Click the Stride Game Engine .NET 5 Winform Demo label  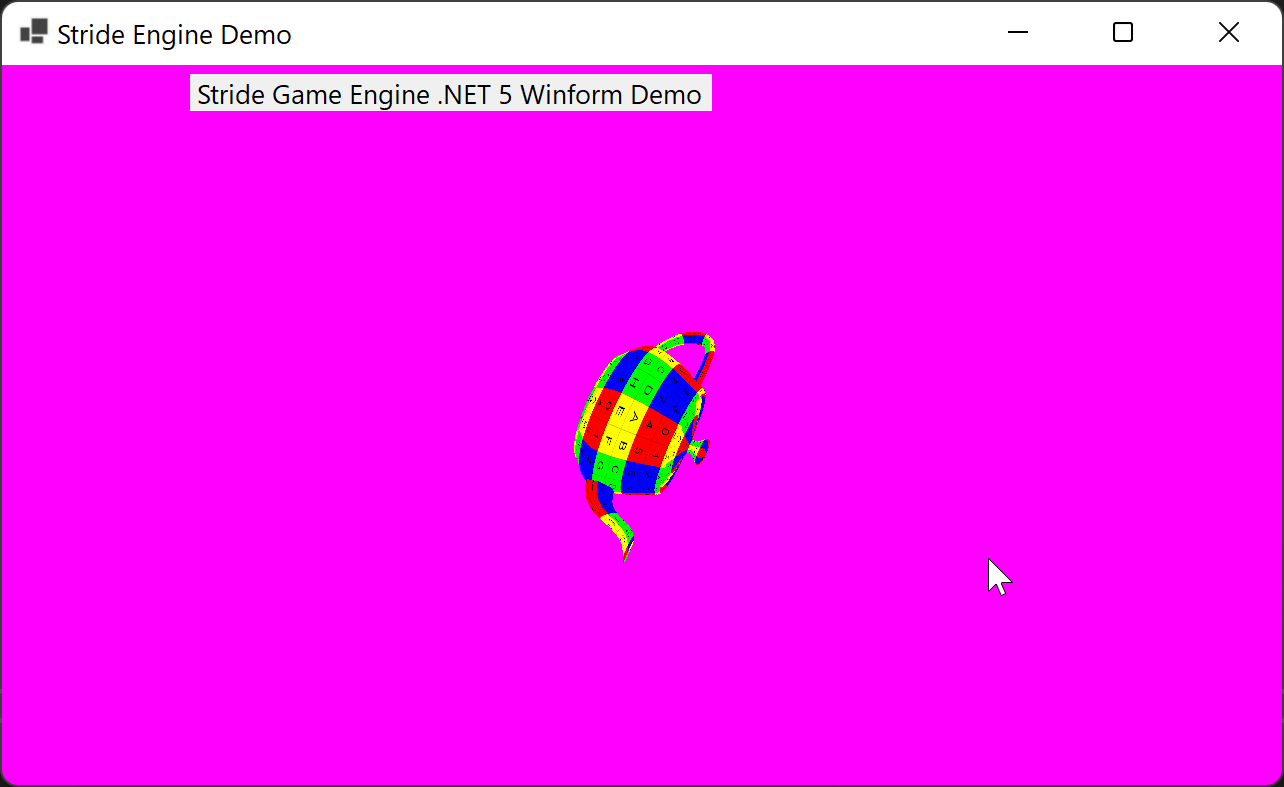click(x=450, y=94)
